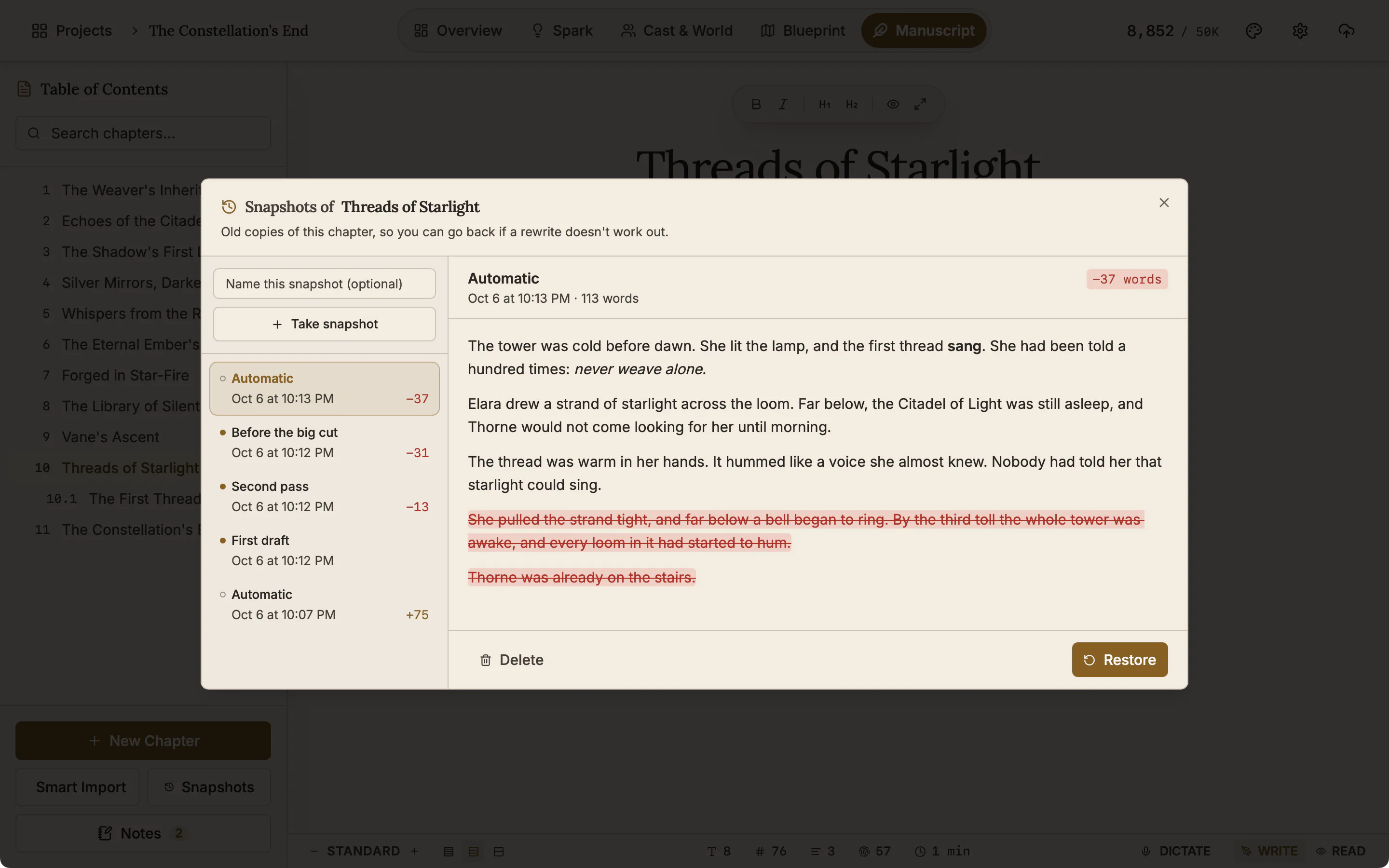Click the New Chapter button
The image size is (1389, 868).
click(143, 741)
